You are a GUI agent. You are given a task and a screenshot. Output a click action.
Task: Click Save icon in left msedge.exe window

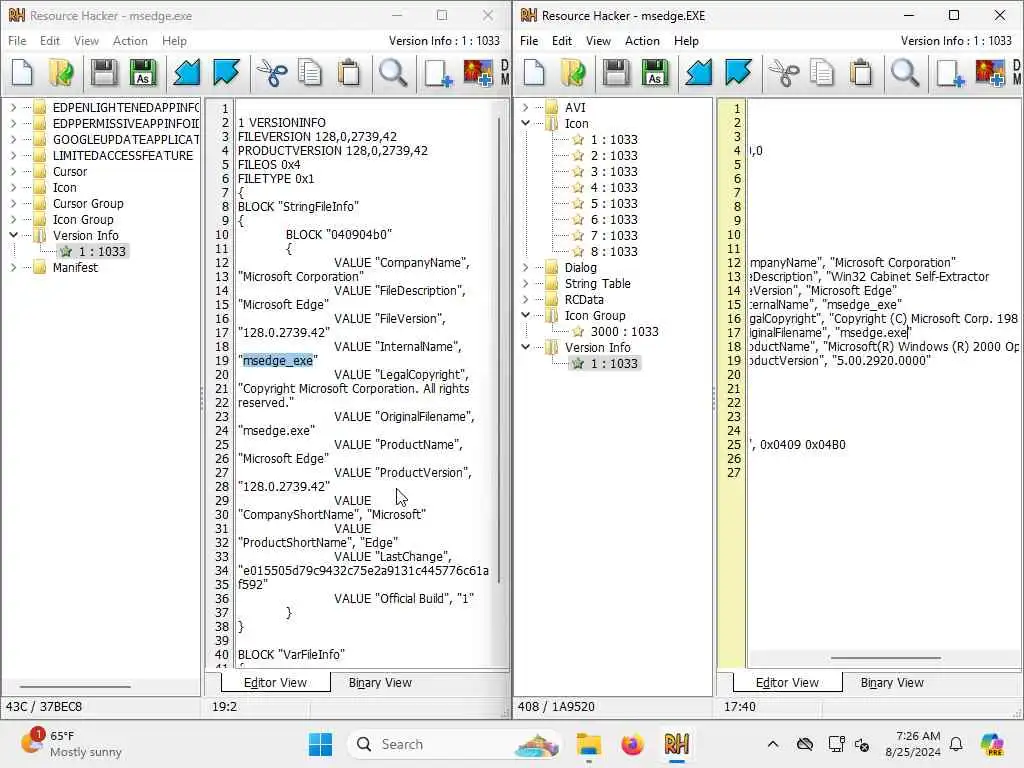click(104, 72)
